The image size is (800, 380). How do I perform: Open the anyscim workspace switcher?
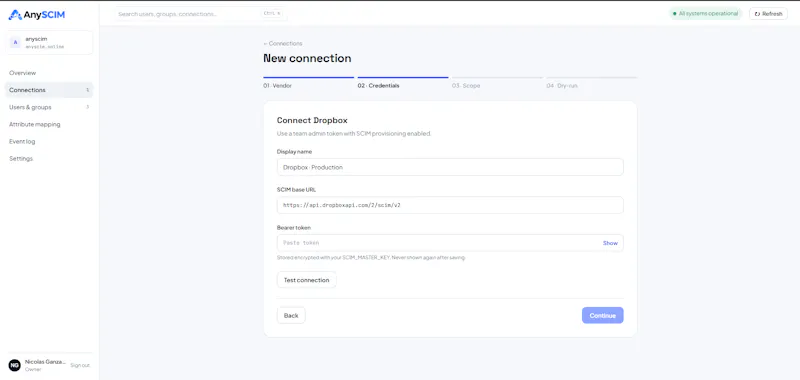(49, 42)
